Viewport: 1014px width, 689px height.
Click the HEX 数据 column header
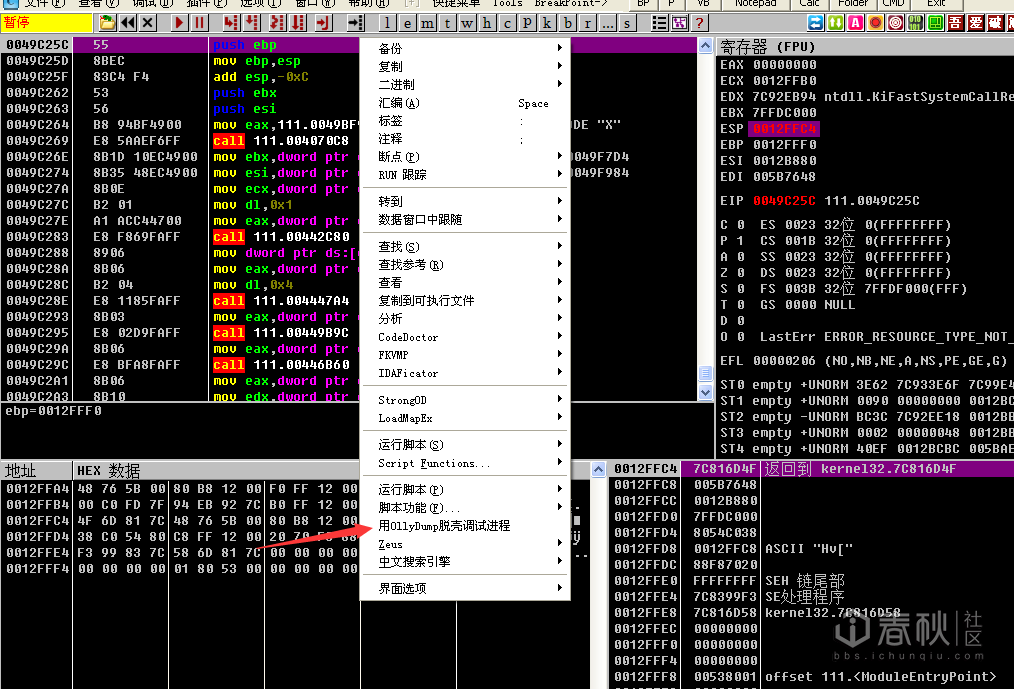[x=217, y=470]
